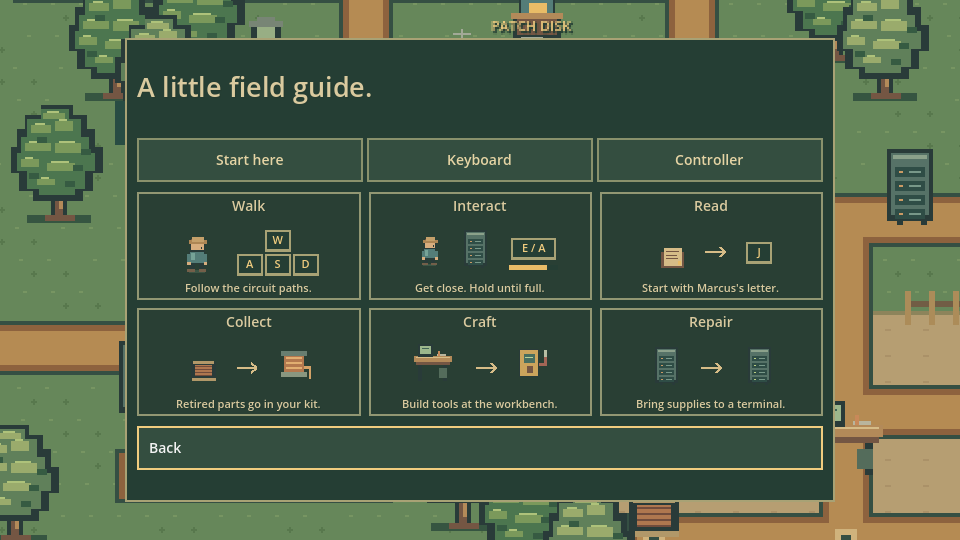960x540 pixels.
Task: Click 'Get close. Hold until full.' caption
Action: [x=479, y=288]
